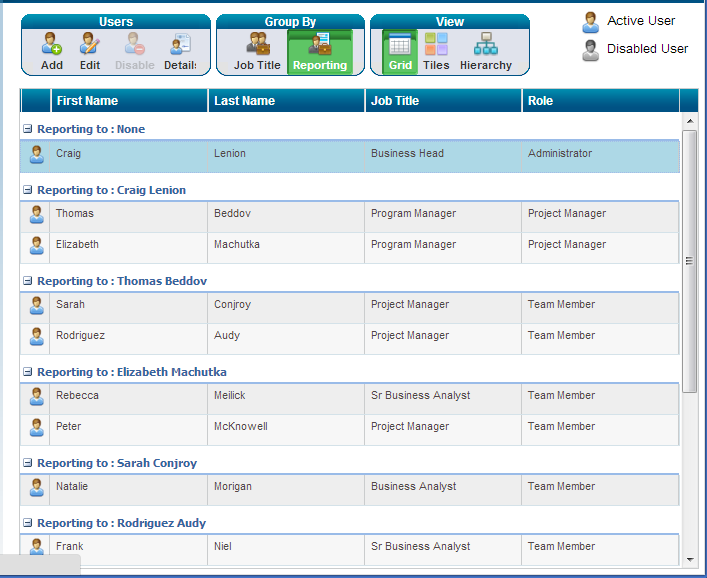
Task: Click user icon beside Natalie Morigan
Action: [x=36, y=487]
